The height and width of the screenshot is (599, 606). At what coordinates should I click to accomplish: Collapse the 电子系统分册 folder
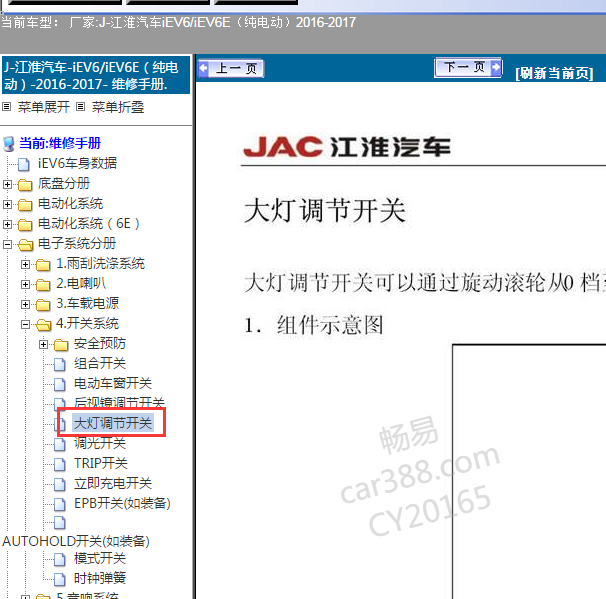7,244
